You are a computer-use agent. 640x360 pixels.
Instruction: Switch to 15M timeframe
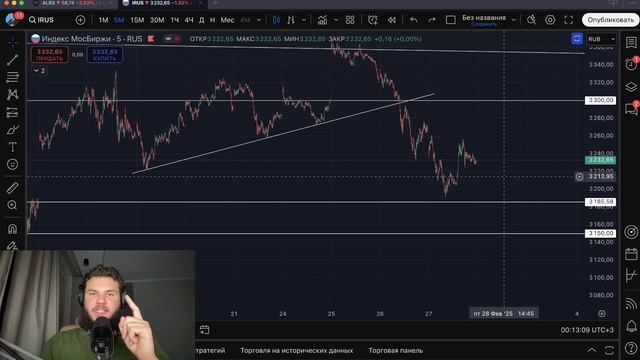137,20
